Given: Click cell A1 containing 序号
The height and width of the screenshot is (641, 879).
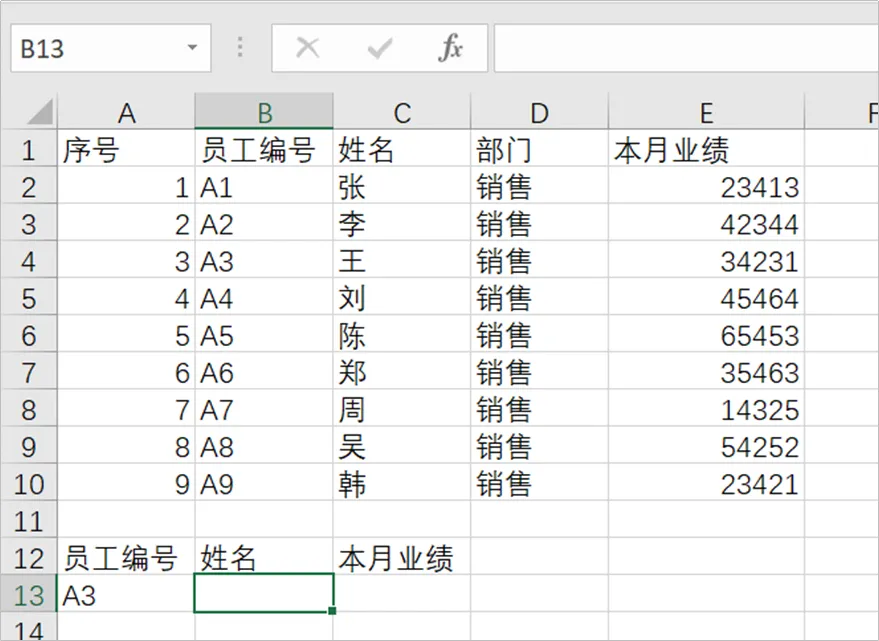Looking at the screenshot, I should [x=126, y=149].
